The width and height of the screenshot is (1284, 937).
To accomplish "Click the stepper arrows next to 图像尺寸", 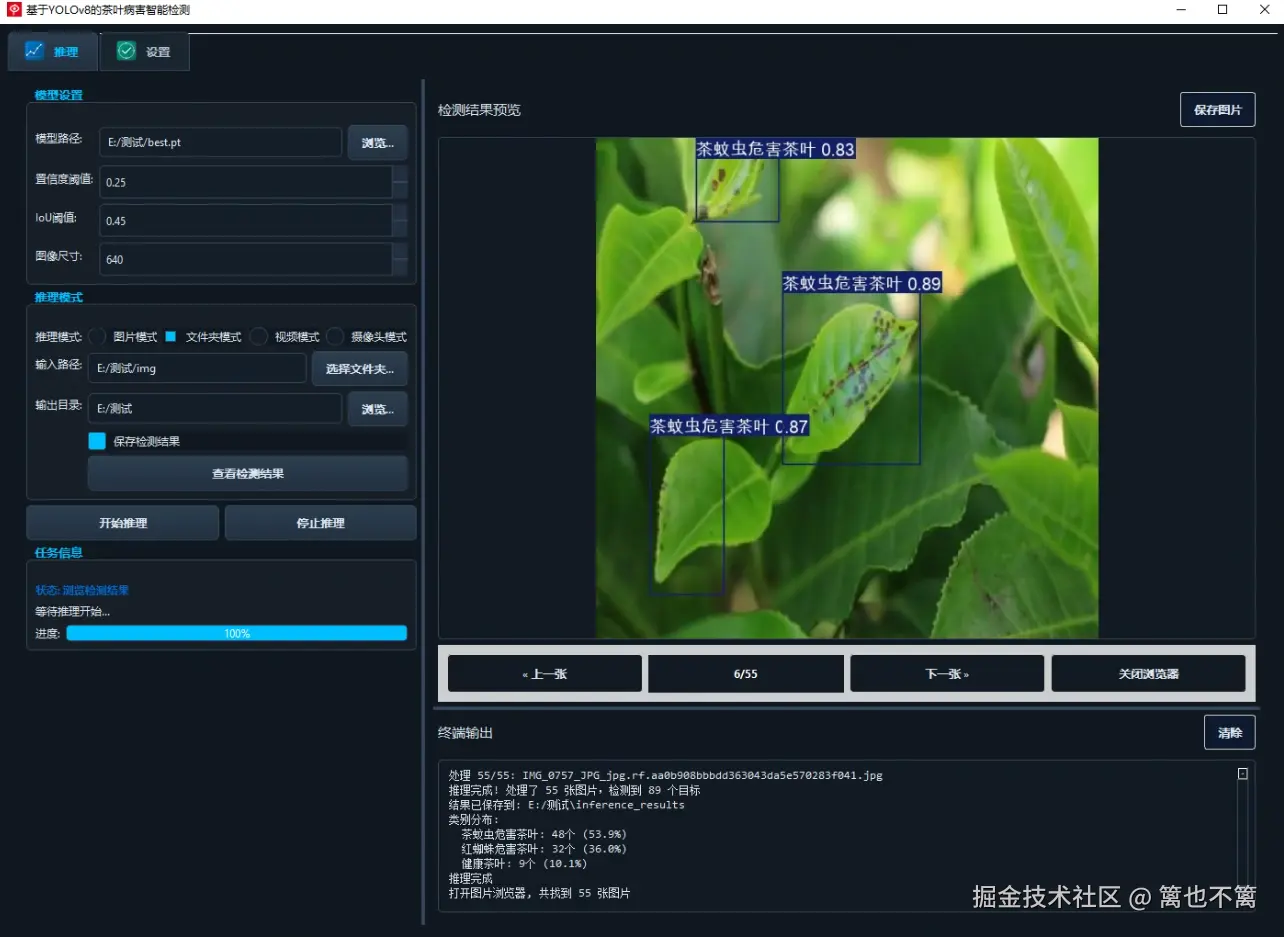I will click(x=400, y=260).
